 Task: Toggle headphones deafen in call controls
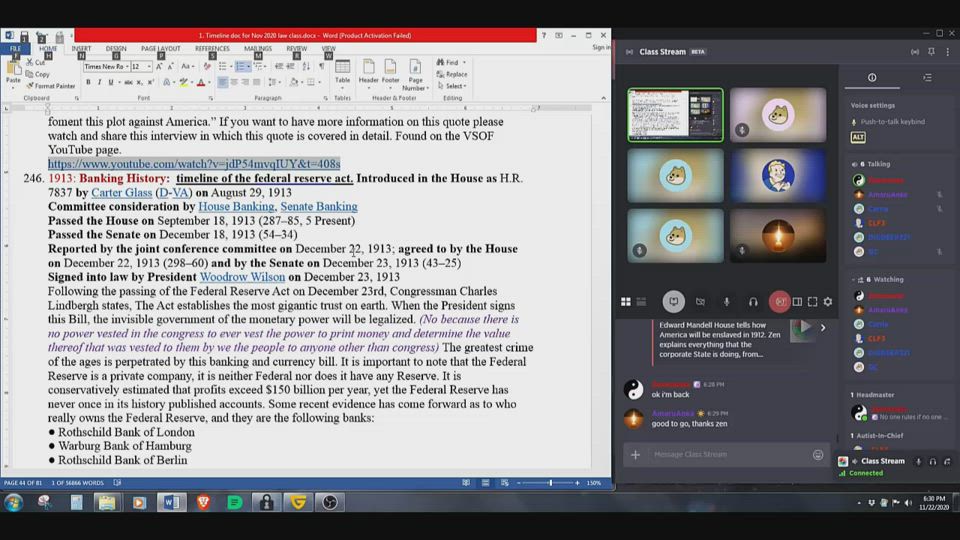(753, 301)
